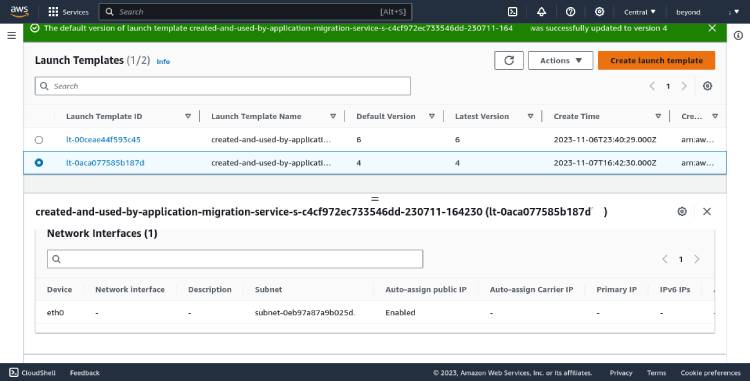750x381 pixels.
Task: Sort by Create Time column
Action: coord(658,116)
